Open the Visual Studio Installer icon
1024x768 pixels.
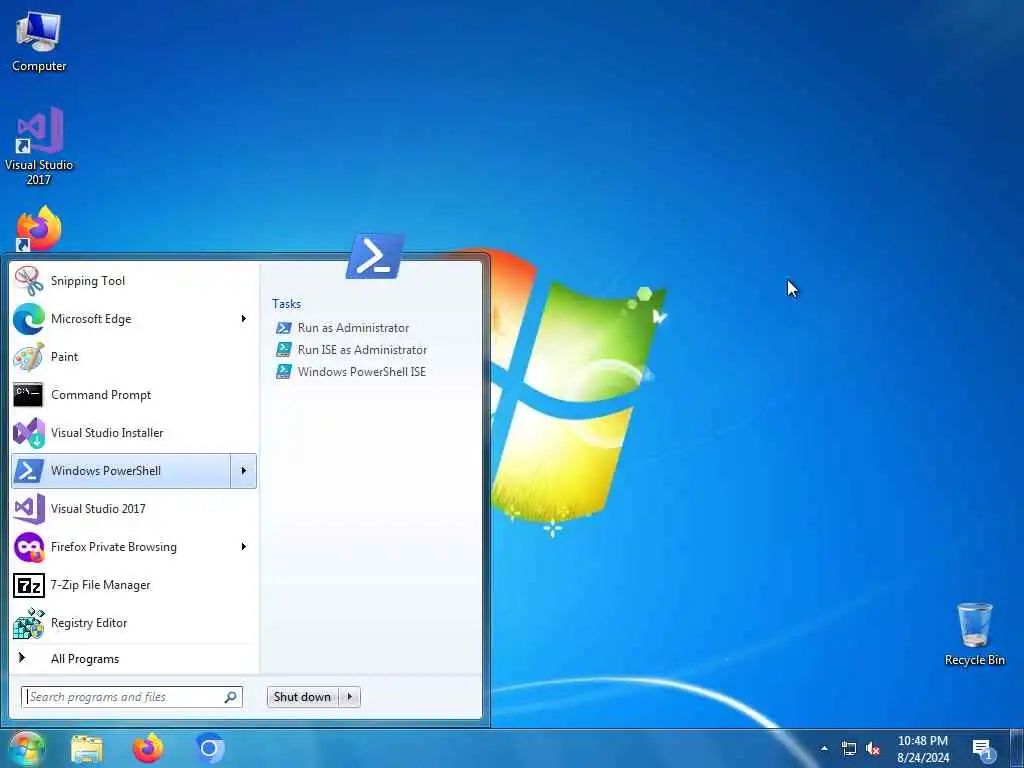pyautogui.click(x=29, y=432)
